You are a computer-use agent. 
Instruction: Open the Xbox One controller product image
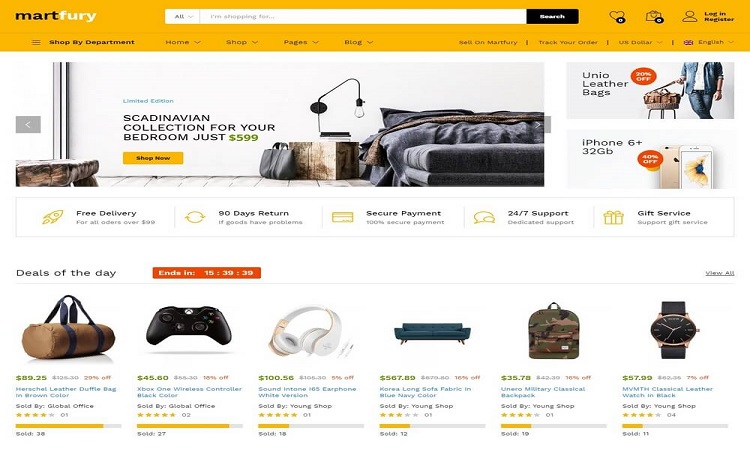pyautogui.click(x=189, y=329)
